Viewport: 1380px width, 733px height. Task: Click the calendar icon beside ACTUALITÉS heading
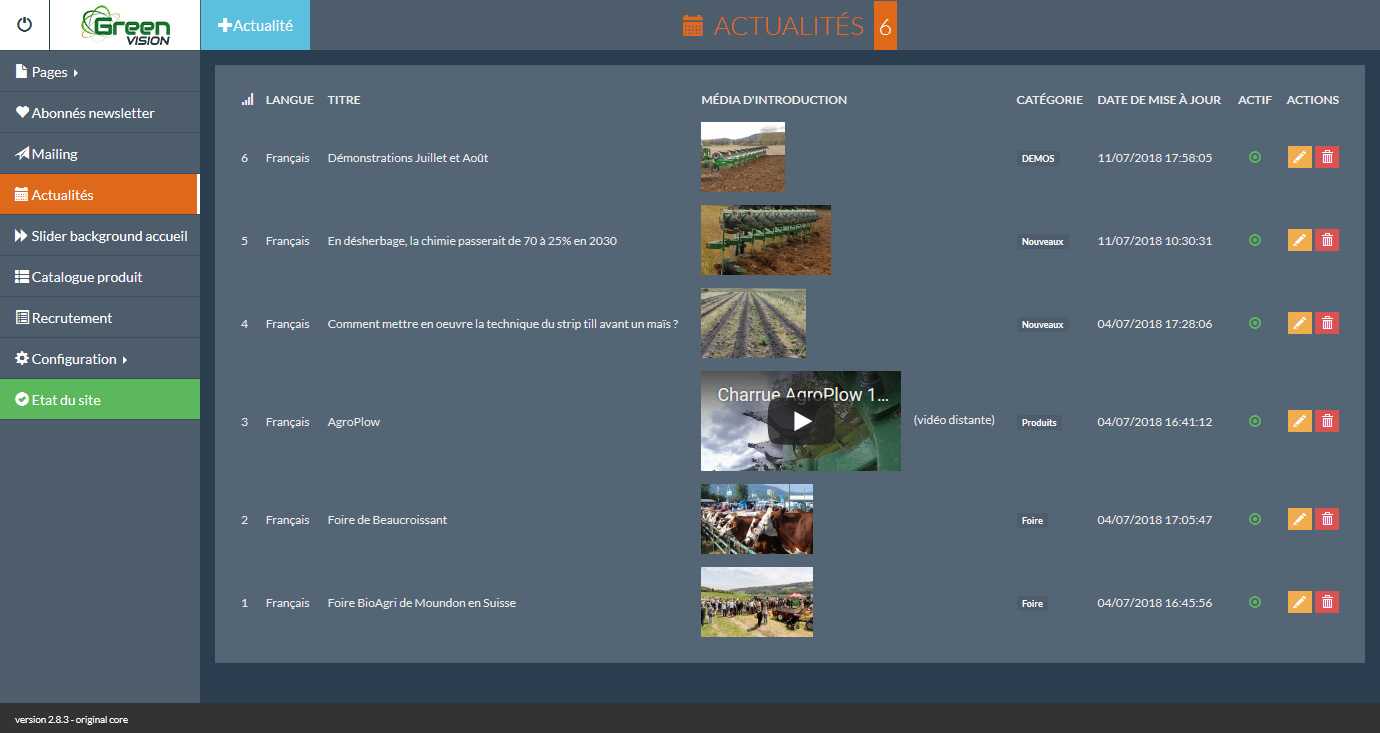[x=693, y=26]
